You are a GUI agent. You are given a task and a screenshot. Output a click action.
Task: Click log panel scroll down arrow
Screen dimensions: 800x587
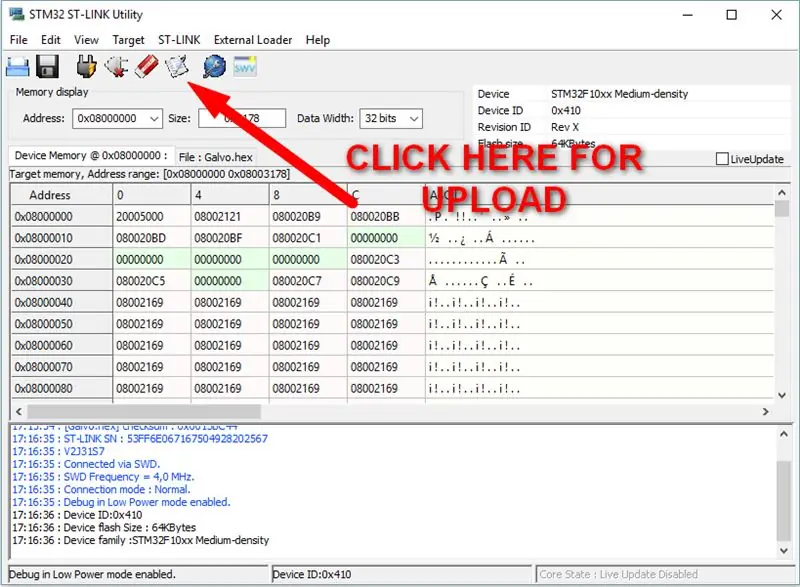point(784,550)
